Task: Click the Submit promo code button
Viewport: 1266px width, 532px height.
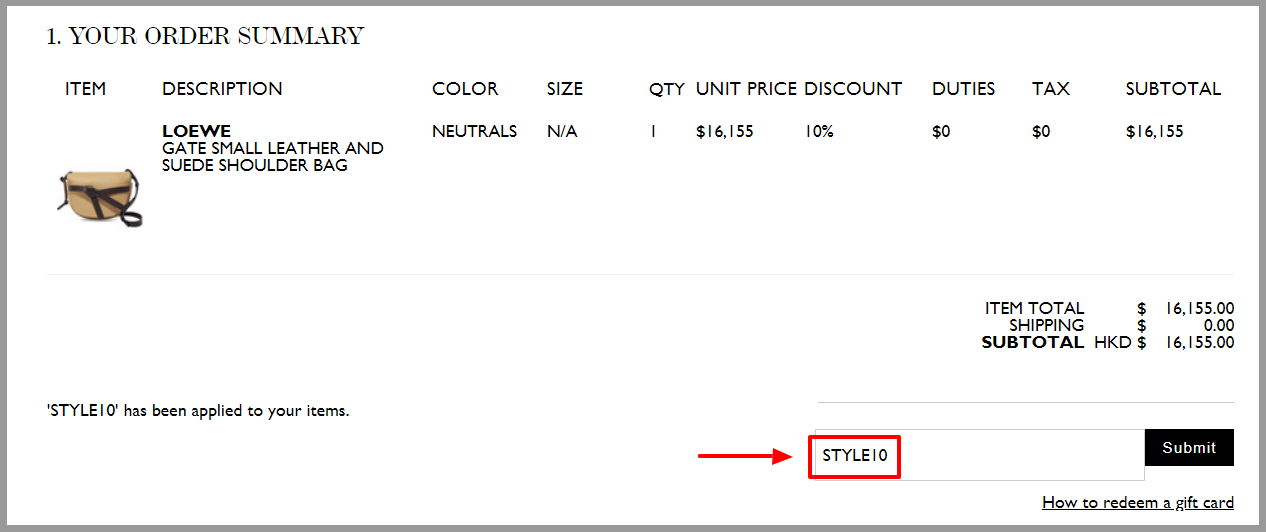Action: tap(1189, 448)
